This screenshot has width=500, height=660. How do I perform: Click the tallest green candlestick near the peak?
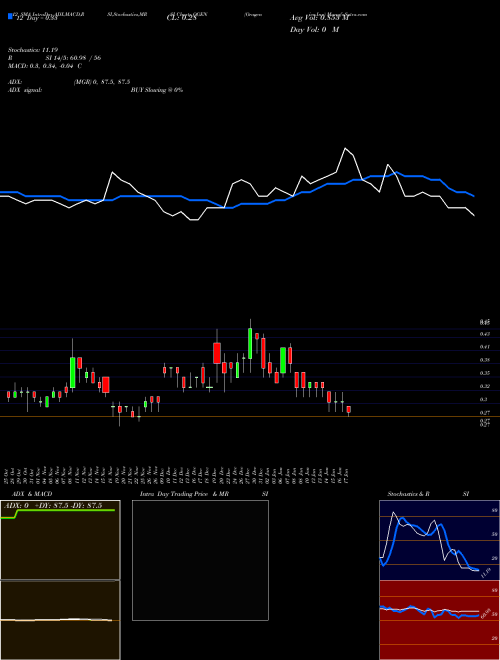(250, 343)
